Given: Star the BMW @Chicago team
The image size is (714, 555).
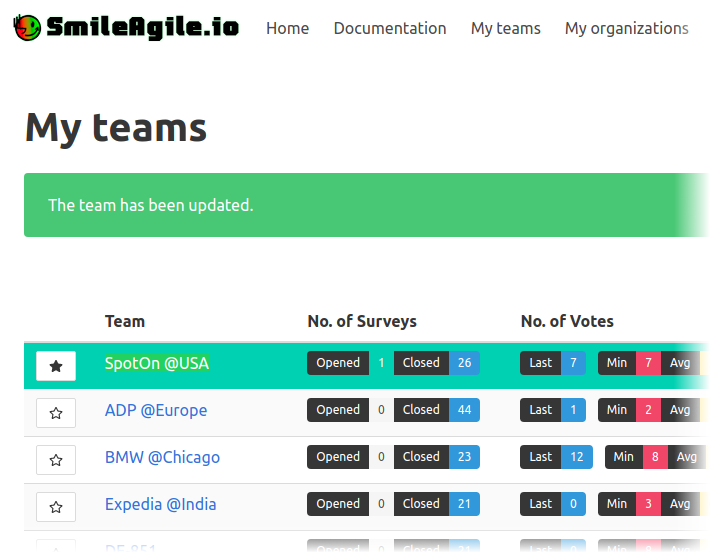Looking at the screenshot, I should pyautogui.click(x=56, y=460).
